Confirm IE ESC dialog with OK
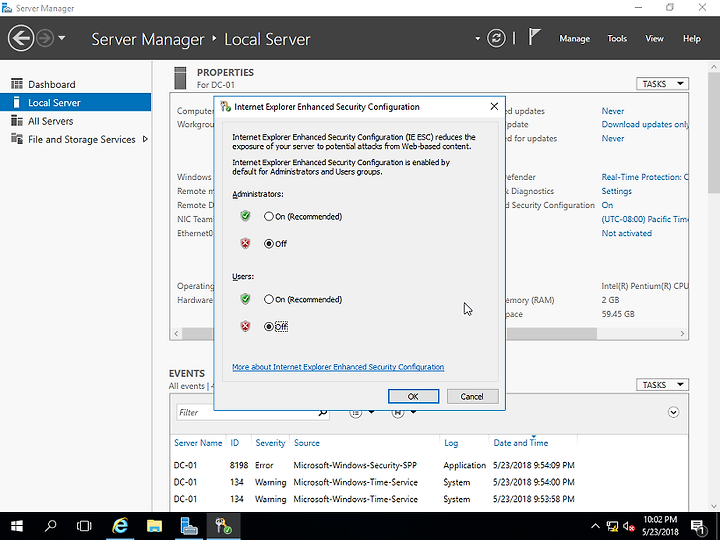 pyautogui.click(x=413, y=396)
